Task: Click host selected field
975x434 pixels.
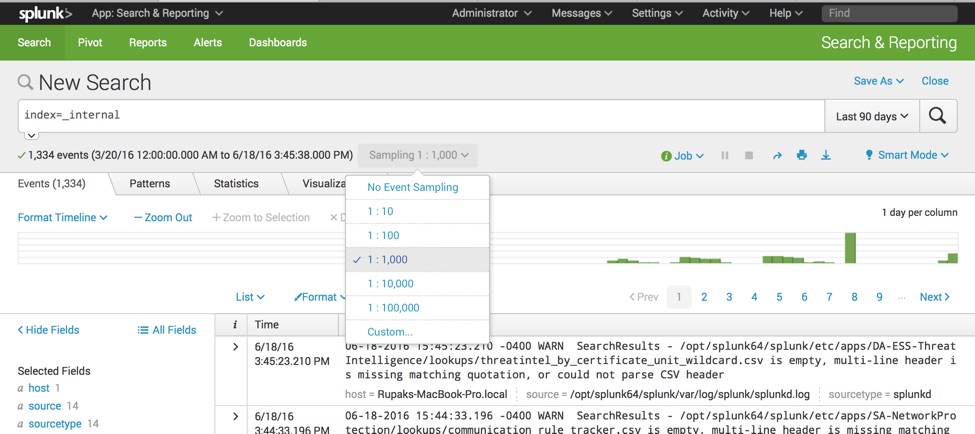Action: [39, 388]
